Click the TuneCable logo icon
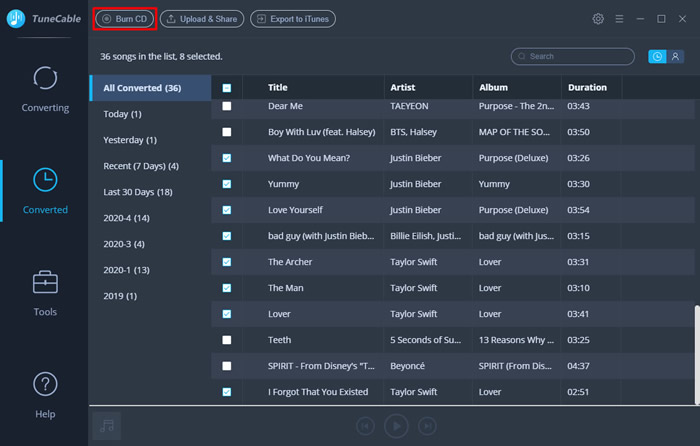 click(16, 18)
